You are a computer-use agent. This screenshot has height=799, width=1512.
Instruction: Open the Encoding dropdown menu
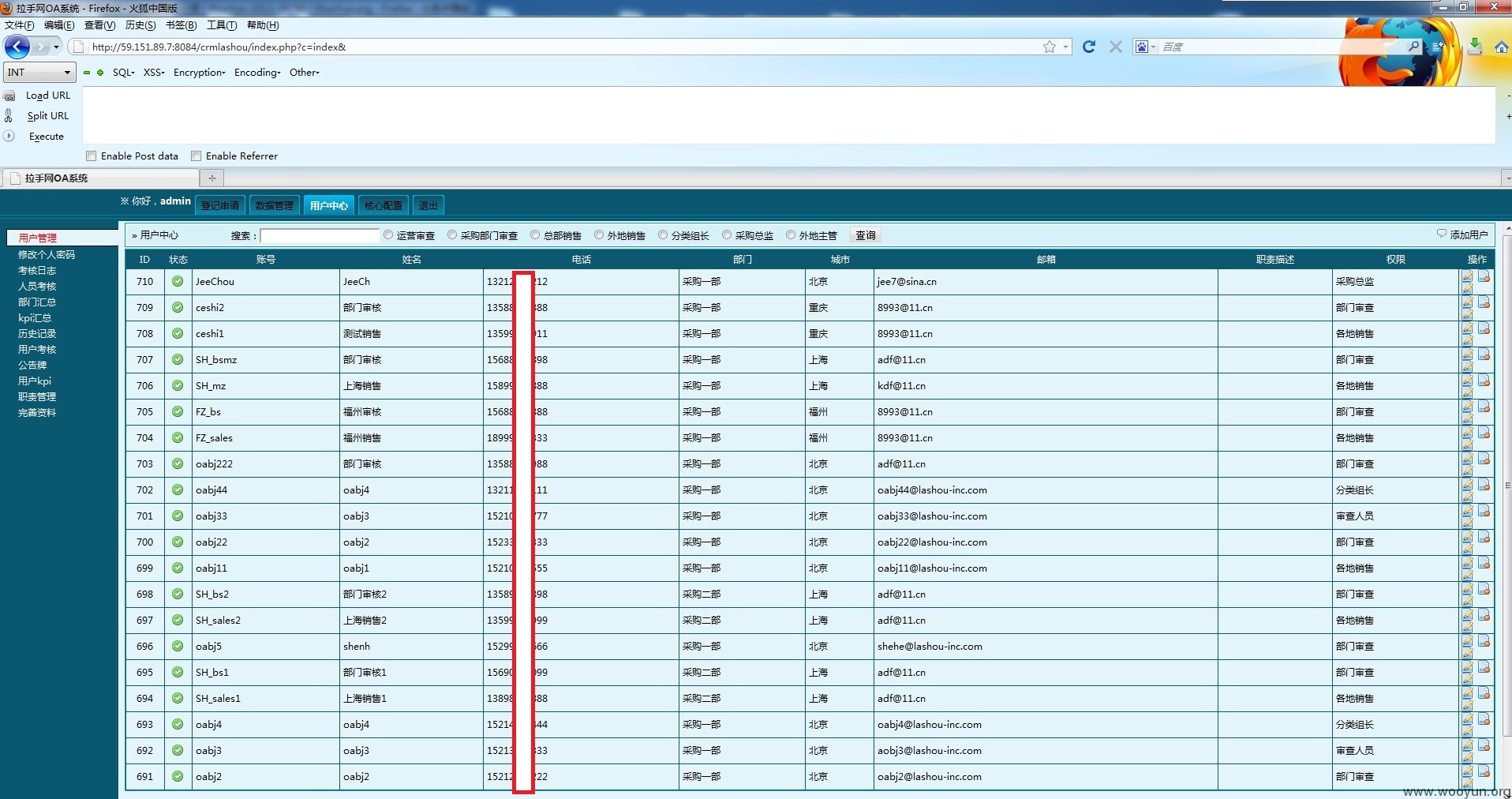257,73
